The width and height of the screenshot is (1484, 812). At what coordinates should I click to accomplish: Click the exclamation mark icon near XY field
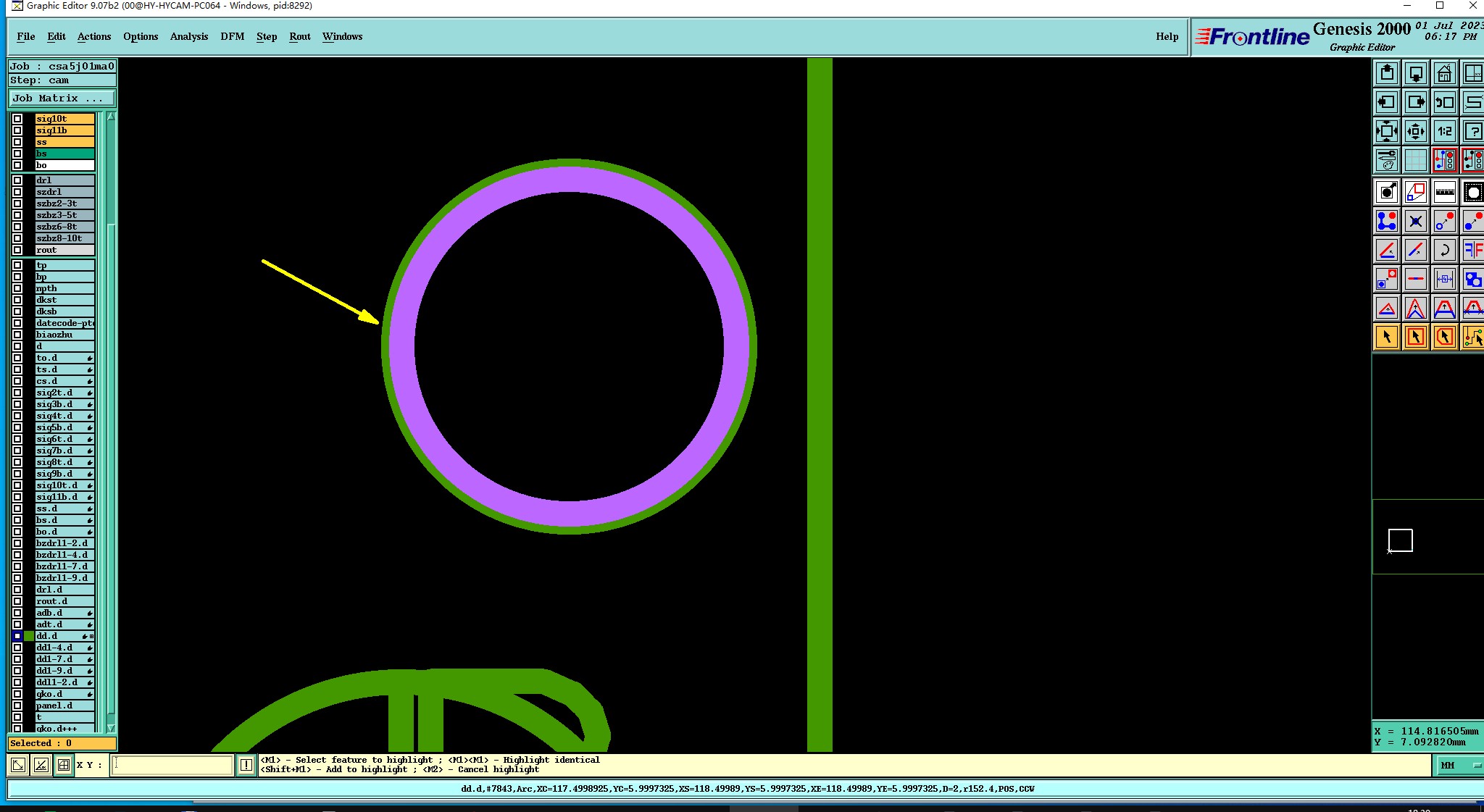pyautogui.click(x=246, y=765)
